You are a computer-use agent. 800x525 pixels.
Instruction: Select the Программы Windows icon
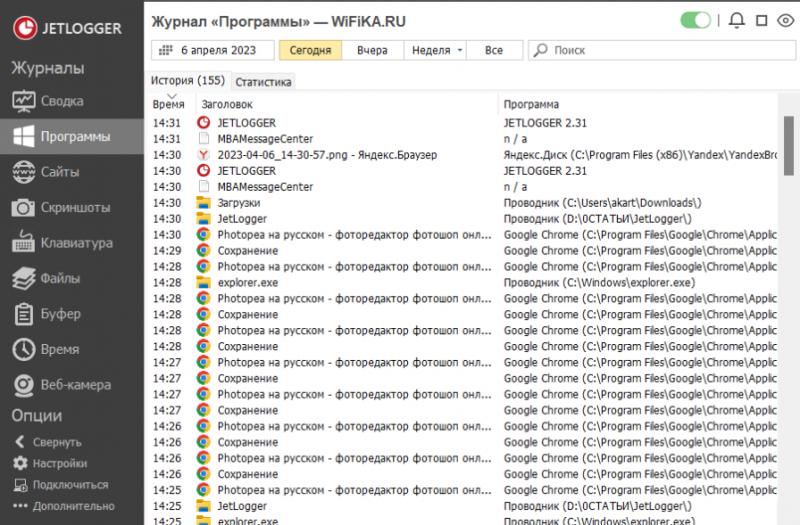click(24, 136)
